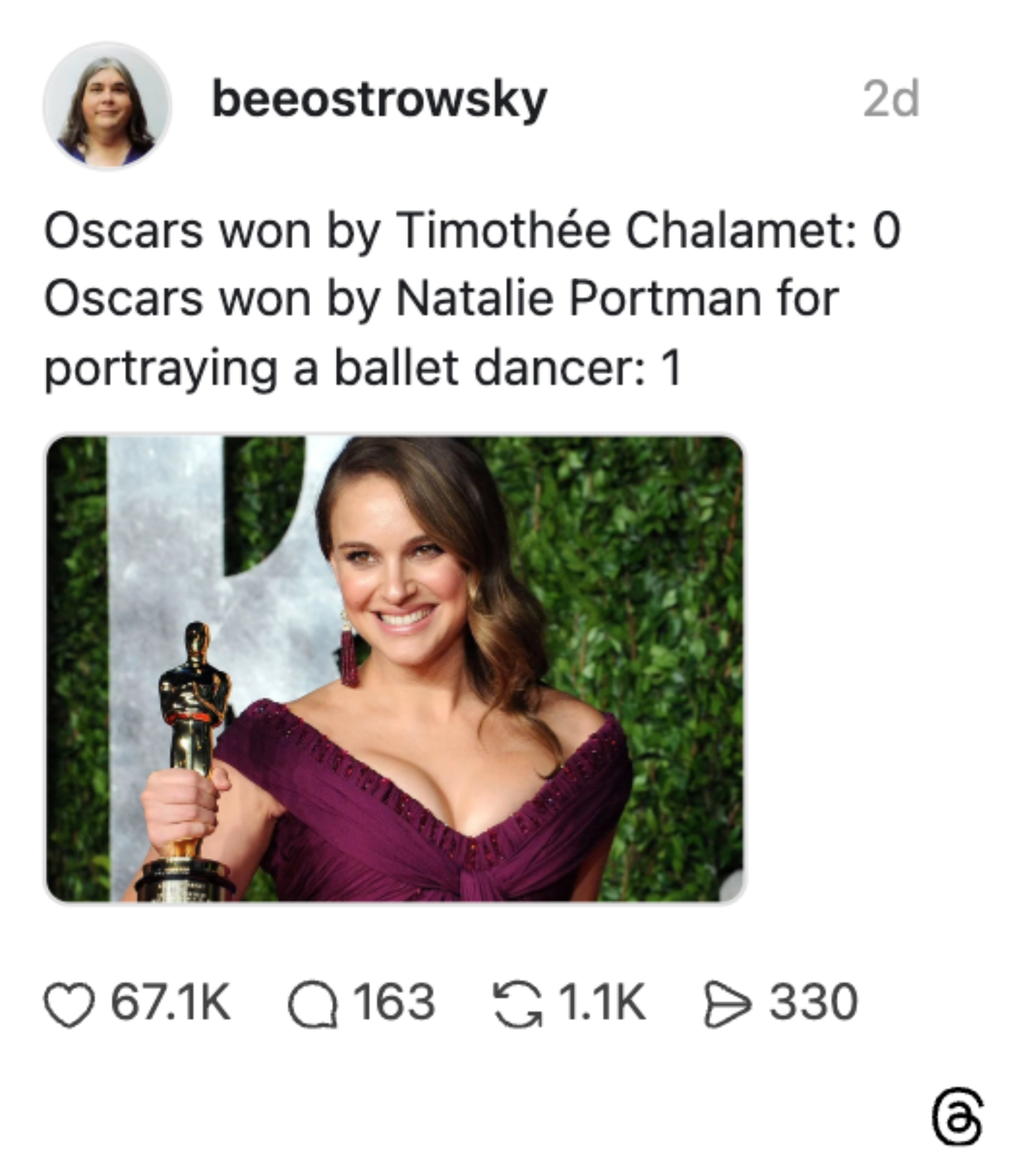1017x1176 pixels.
Task: Click the 2d post timestamp
Action: pyautogui.click(x=890, y=100)
